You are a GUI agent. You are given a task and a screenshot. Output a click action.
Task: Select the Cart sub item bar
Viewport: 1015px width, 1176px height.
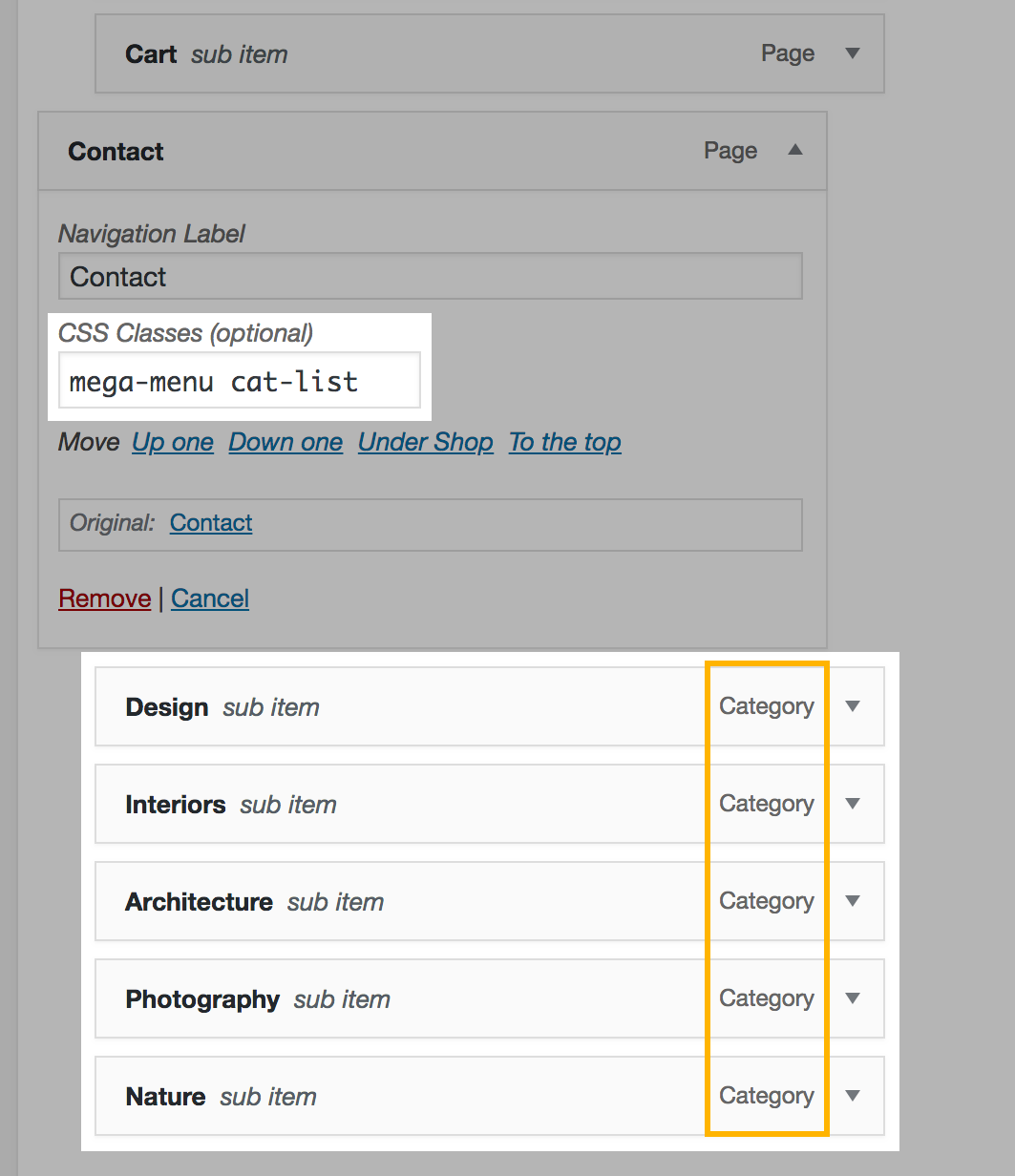[477, 53]
